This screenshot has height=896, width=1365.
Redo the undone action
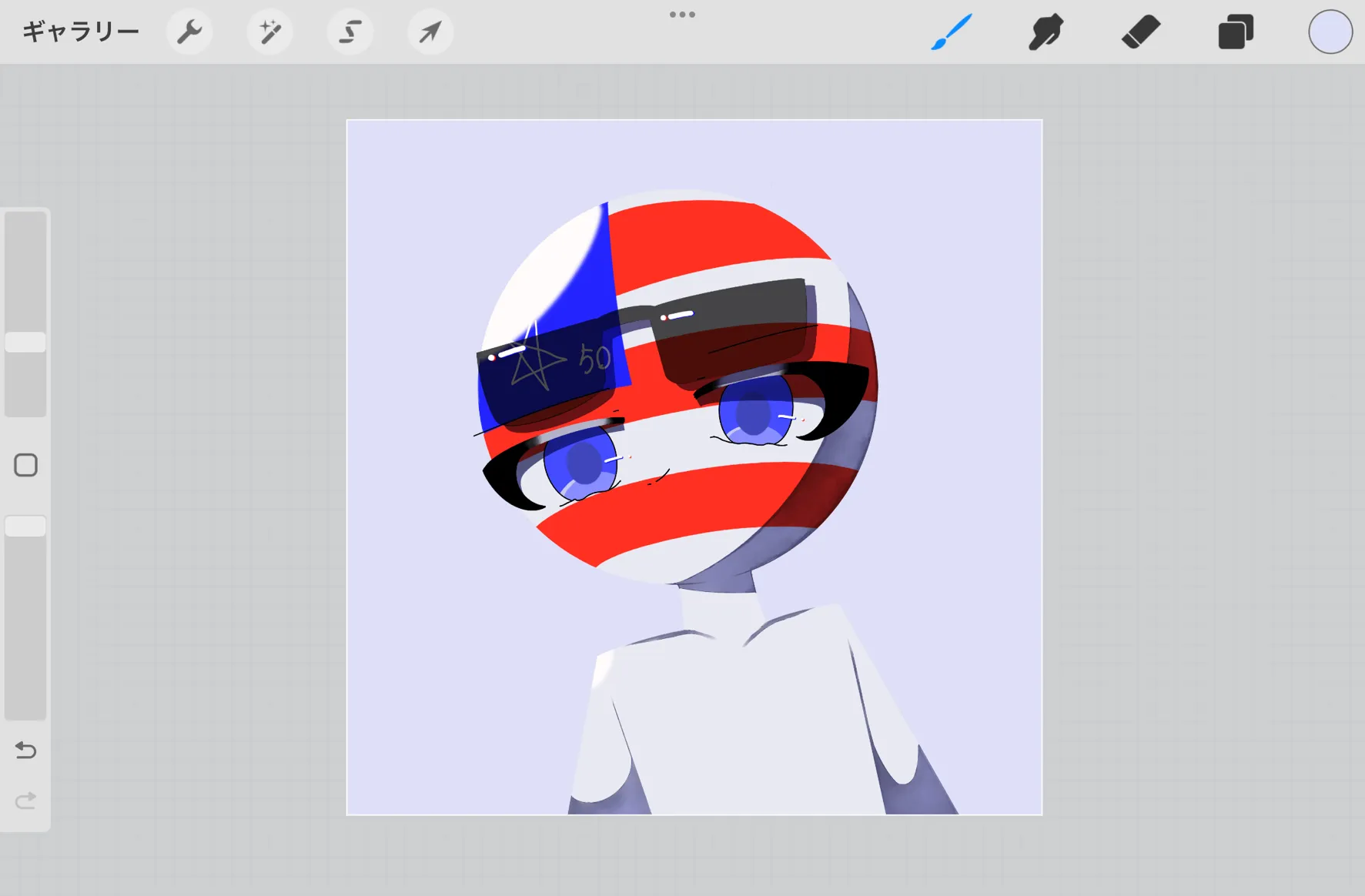[25, 801]
